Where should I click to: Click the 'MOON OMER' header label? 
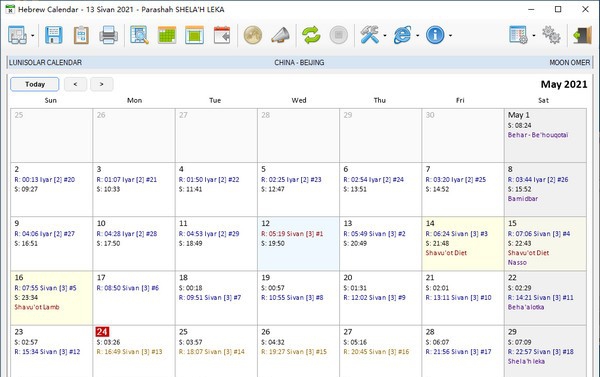point(570,62)
